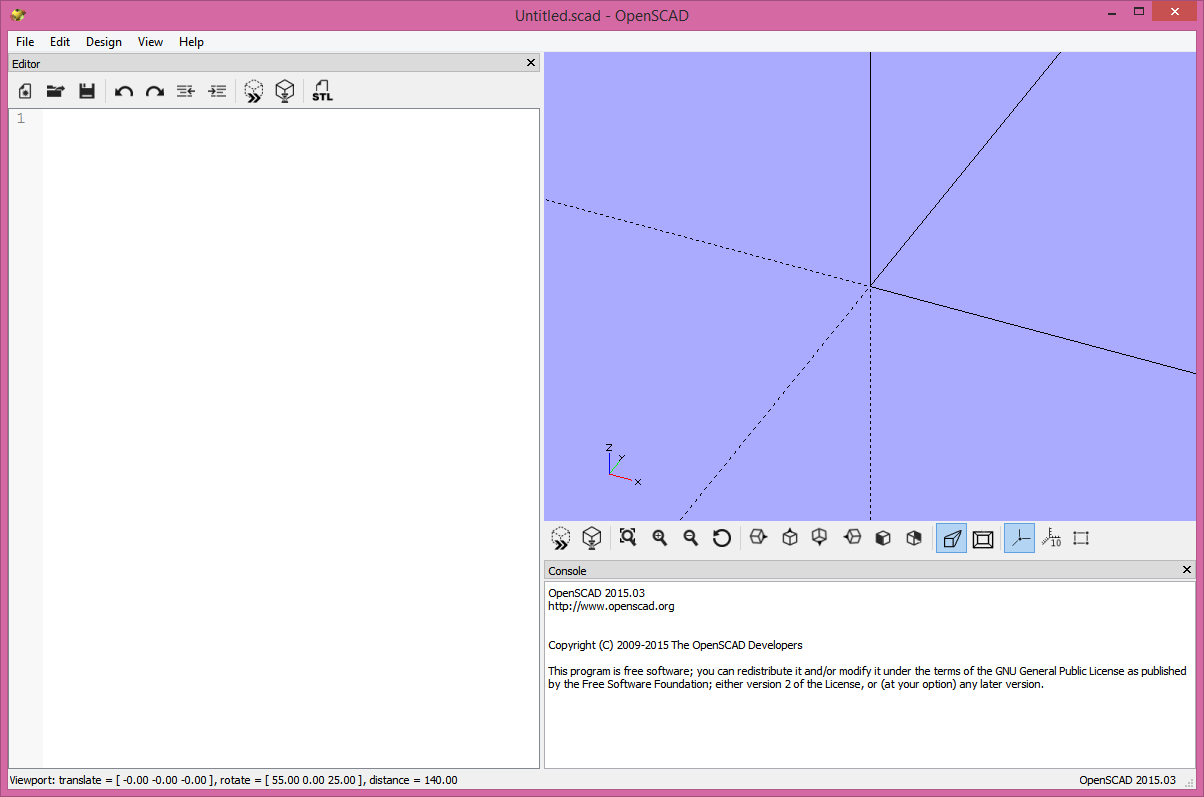Toggle Show Axes in the viewer toolbar
Image resolution: width=1204 pixels, height=797 pixels.
(x=1019, y=538)
